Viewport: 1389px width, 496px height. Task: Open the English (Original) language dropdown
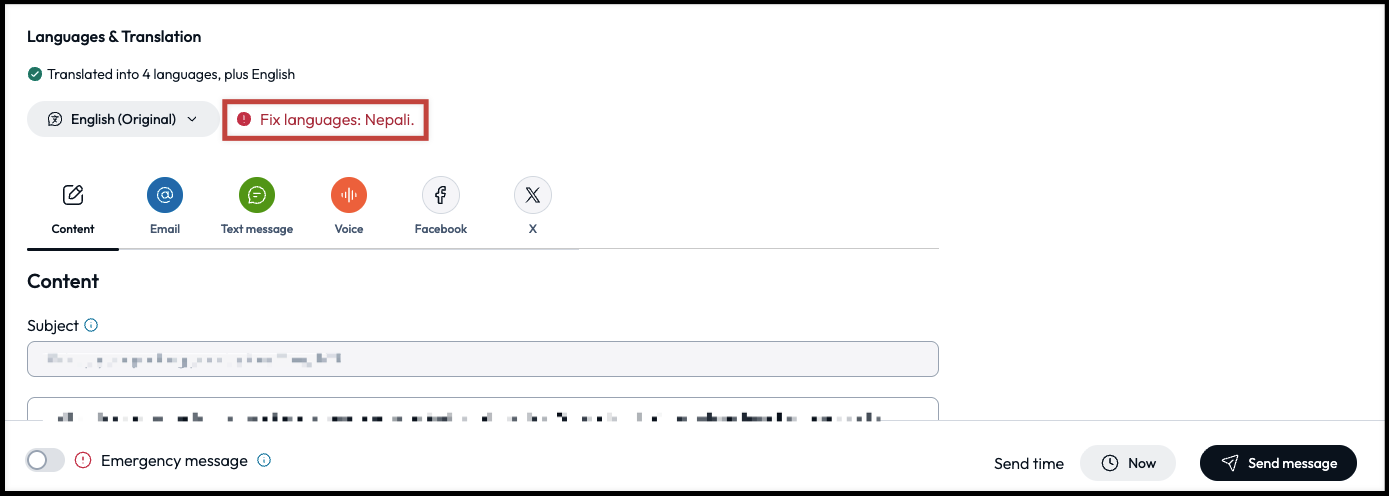tap(122, 119)
